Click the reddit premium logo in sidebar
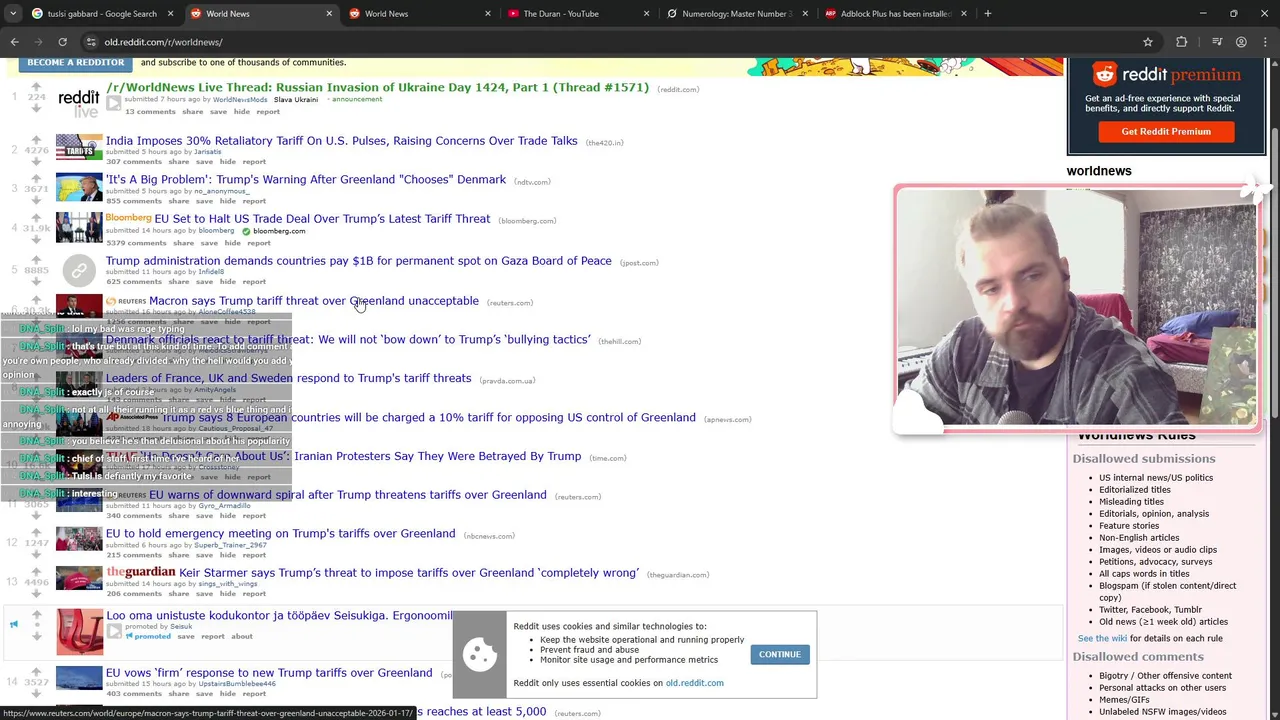The width and height of the screenshot is (1280, 720). [1166, 75]
